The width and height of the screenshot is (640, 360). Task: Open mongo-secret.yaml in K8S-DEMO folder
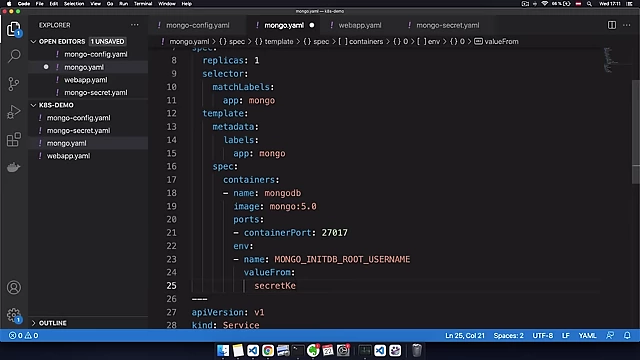click(78, 131)
